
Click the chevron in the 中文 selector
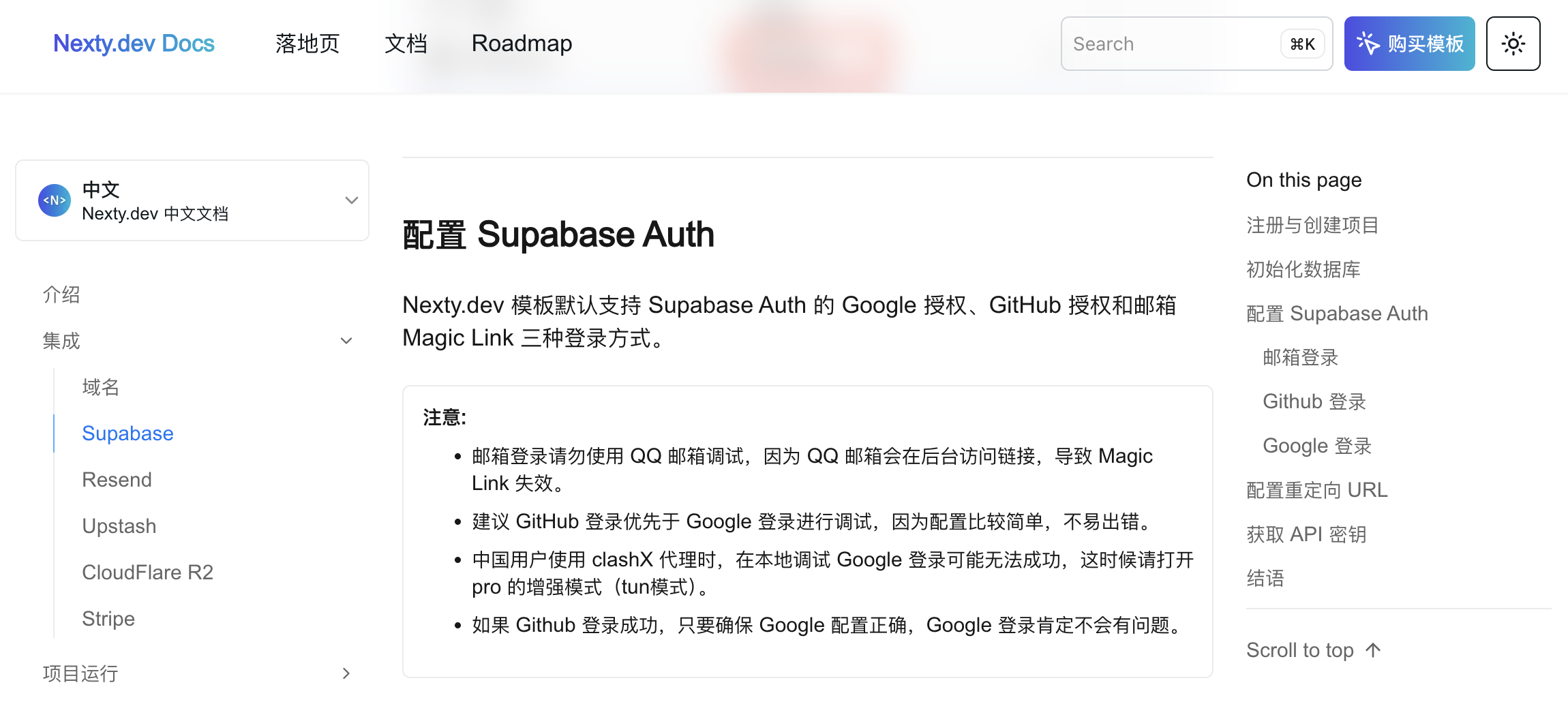352,200
